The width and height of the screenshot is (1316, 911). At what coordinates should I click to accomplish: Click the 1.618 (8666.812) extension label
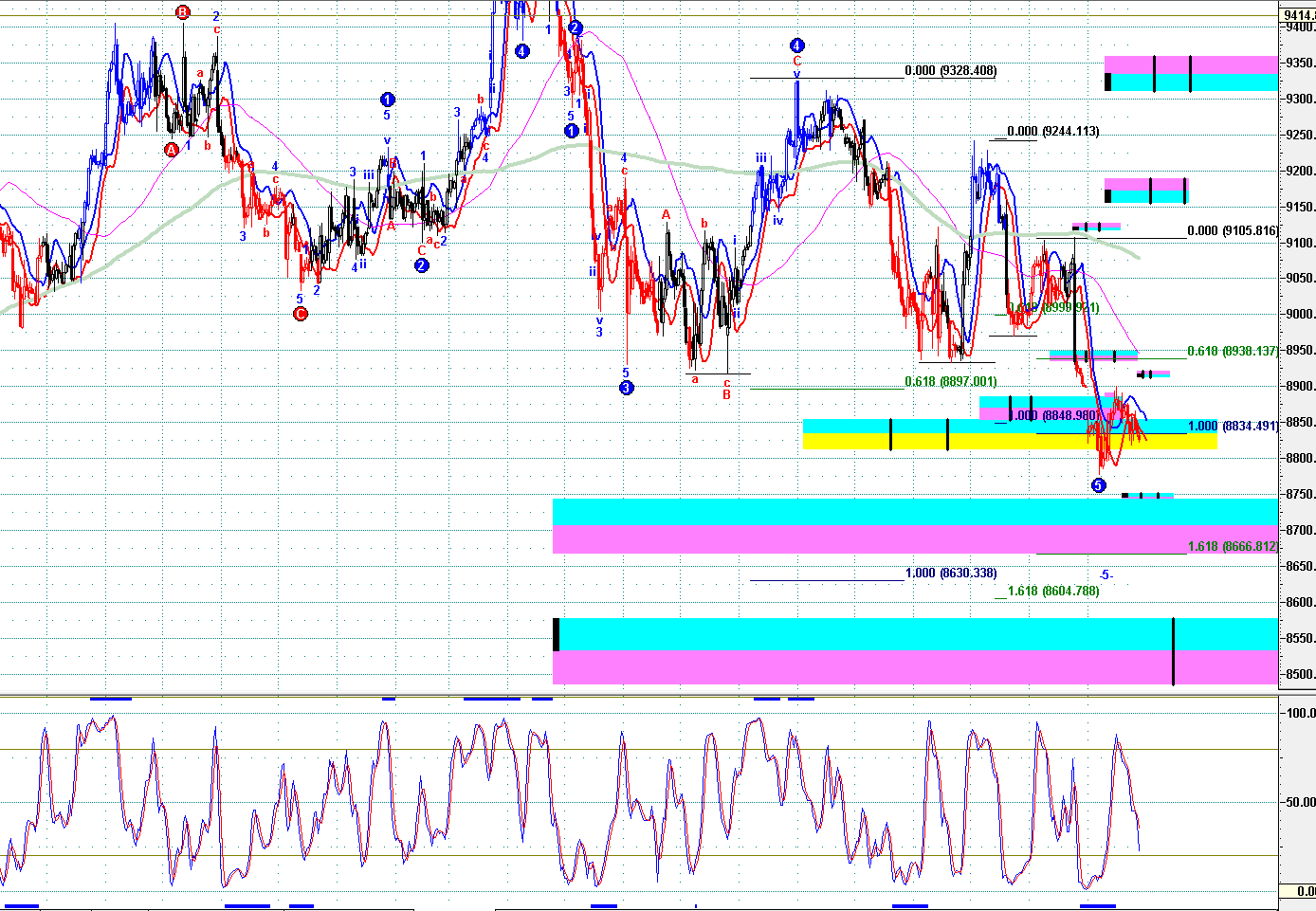tap(1232, 547)
